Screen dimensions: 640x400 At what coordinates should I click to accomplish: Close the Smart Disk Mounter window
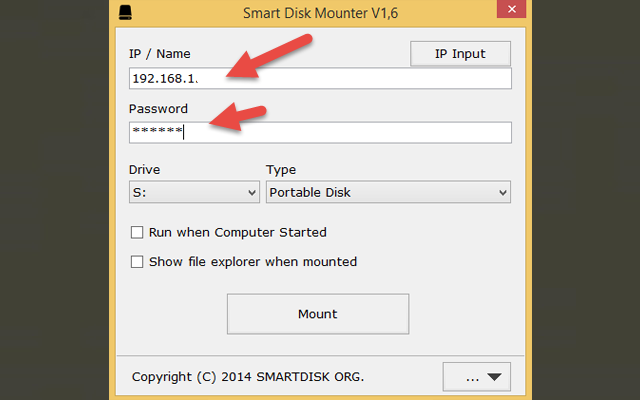click(x=508, y=14)
